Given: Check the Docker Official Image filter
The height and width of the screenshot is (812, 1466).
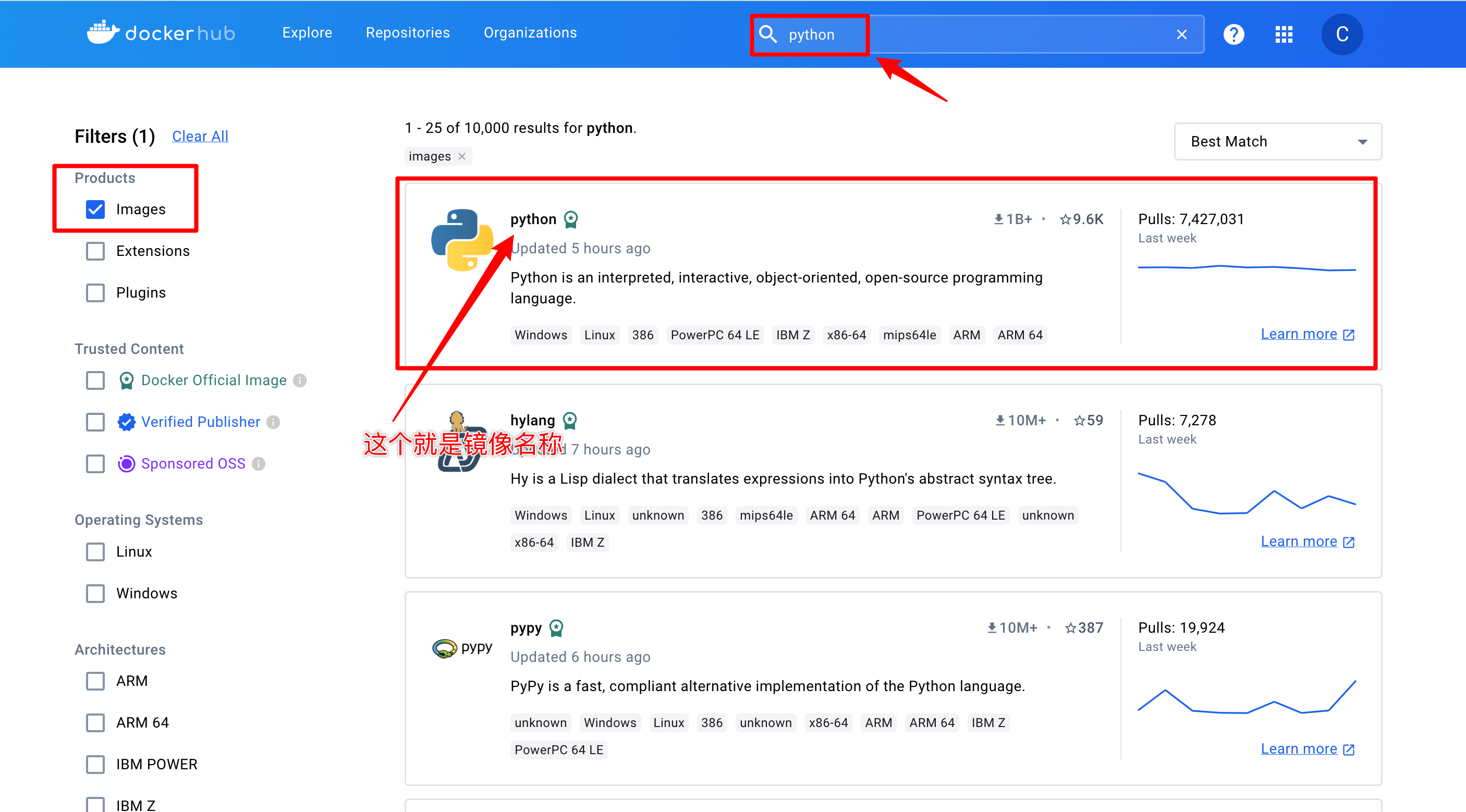Looking at the screenshot, I should point(95,380).
